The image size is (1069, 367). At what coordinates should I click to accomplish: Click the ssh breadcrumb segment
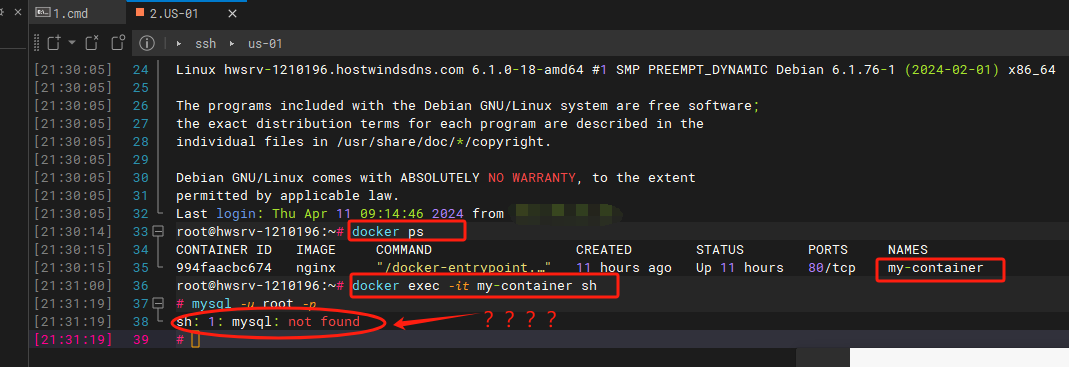(x=205, y=43)
